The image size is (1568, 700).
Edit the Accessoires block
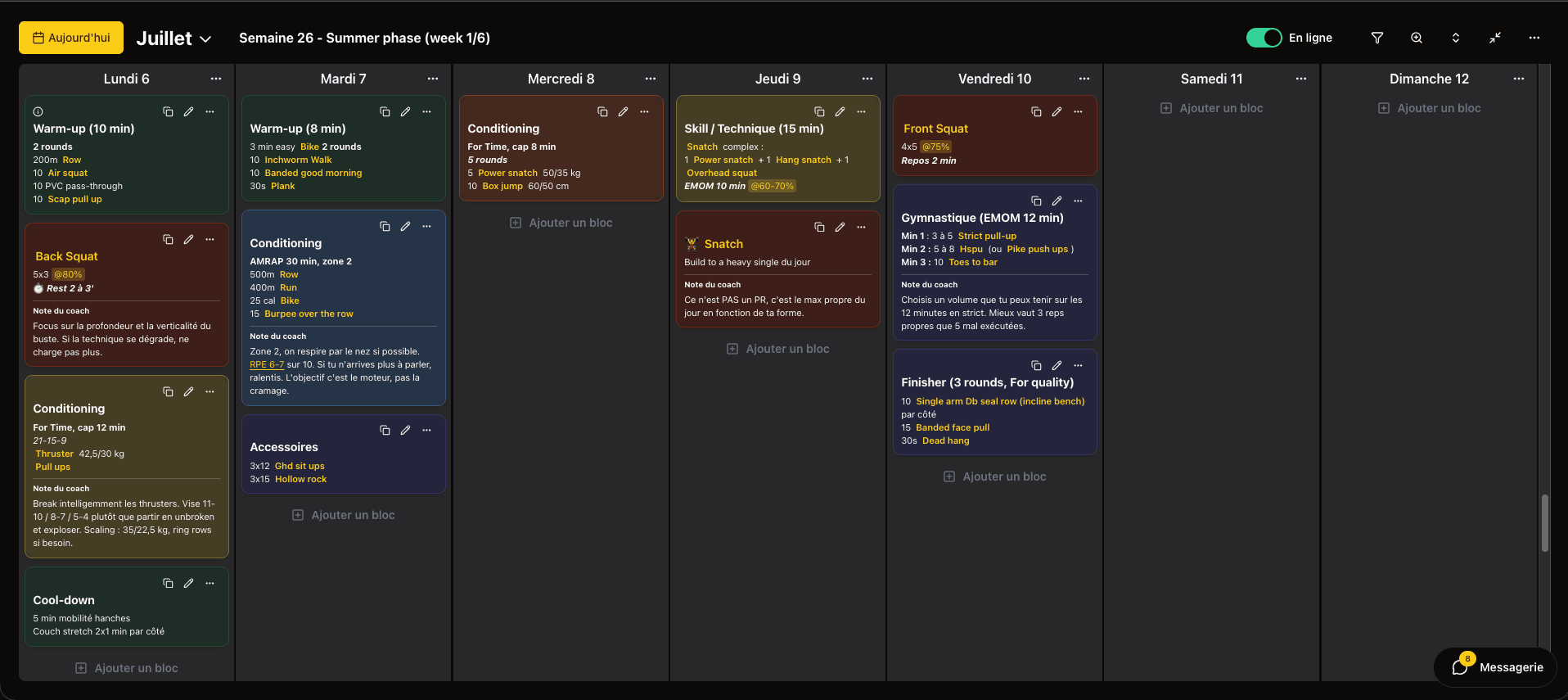click(406, 430)
